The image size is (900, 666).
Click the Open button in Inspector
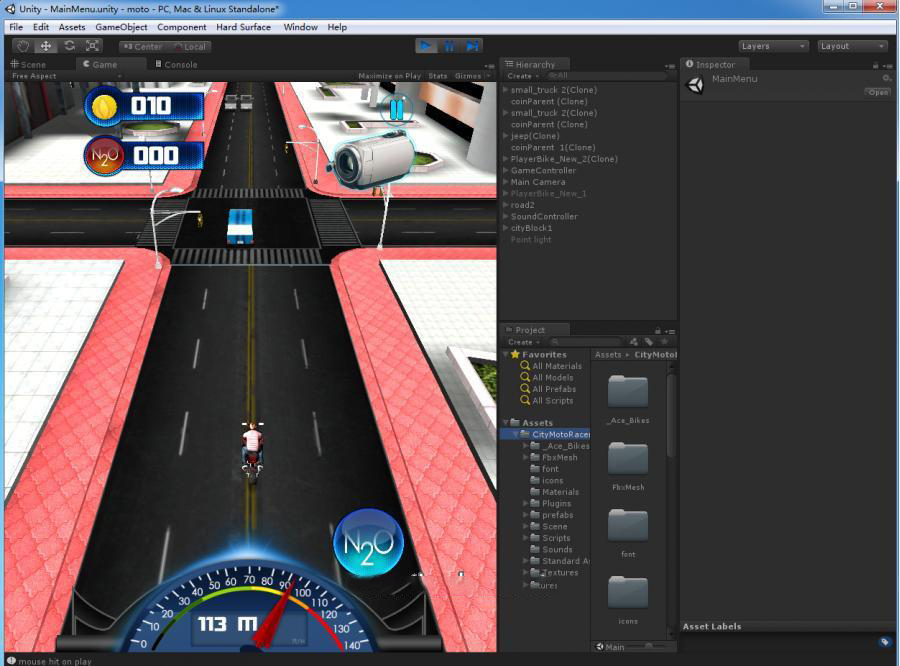[x=877, y=92]
